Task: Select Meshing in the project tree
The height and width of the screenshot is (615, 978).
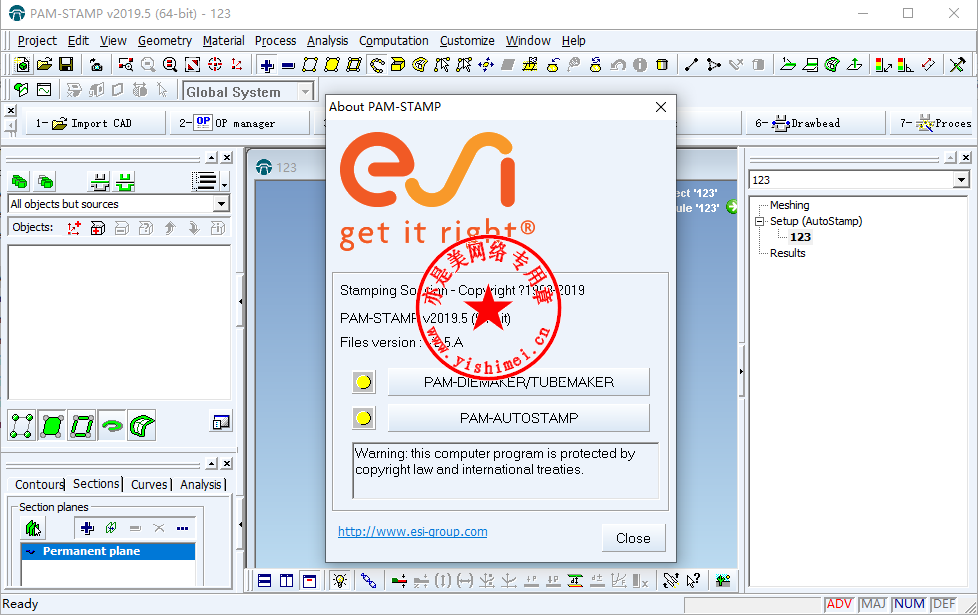Action: point(789,205)
